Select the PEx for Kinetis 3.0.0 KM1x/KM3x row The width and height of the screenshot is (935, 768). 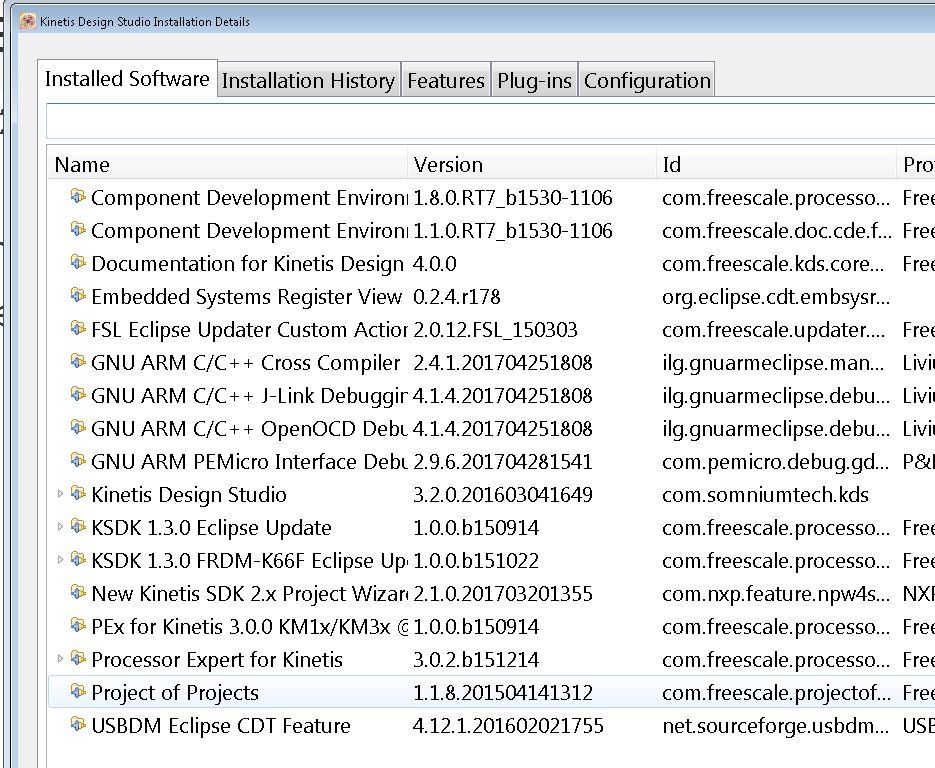click(x=490, y=627)
